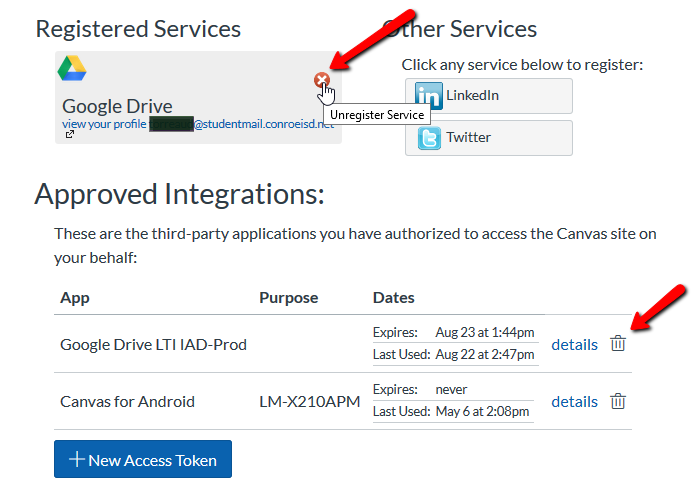Screen dimensions: 691x493
Task: Open details for Google Drive LTI IAD-Prod
Action: point(574,344)
